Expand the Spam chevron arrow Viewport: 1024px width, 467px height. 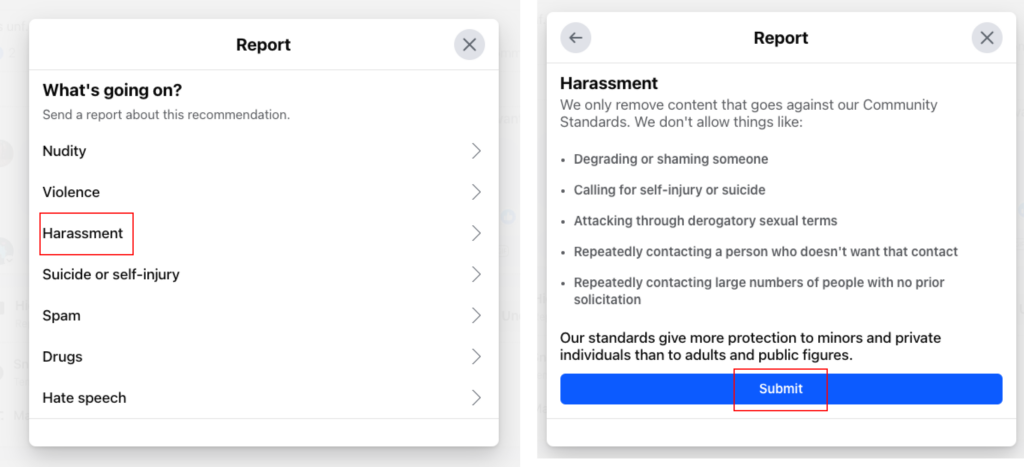(x=476, y=315)
